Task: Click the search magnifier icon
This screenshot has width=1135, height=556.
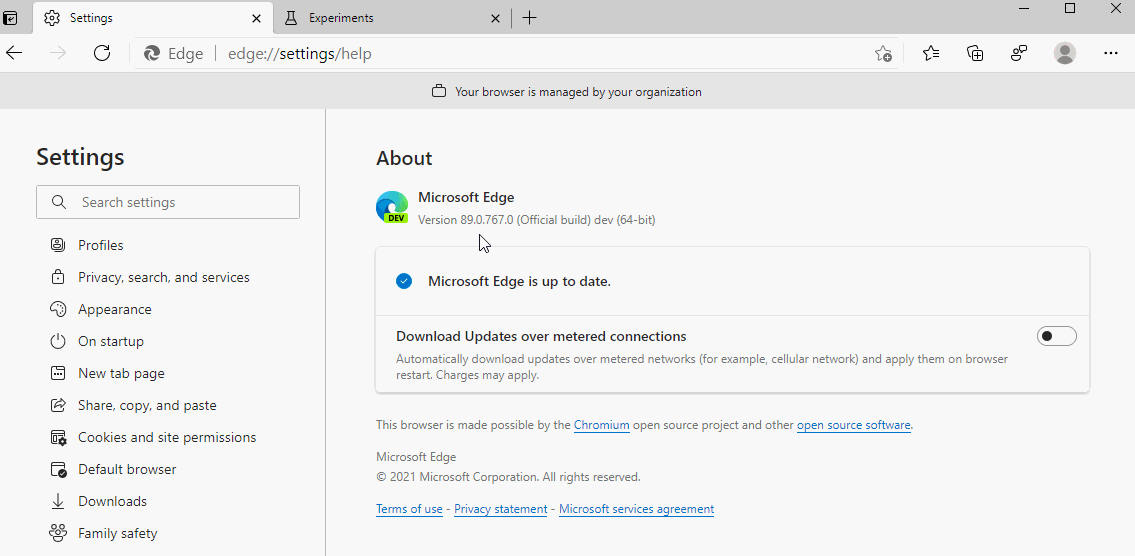Action: point(59,202)
